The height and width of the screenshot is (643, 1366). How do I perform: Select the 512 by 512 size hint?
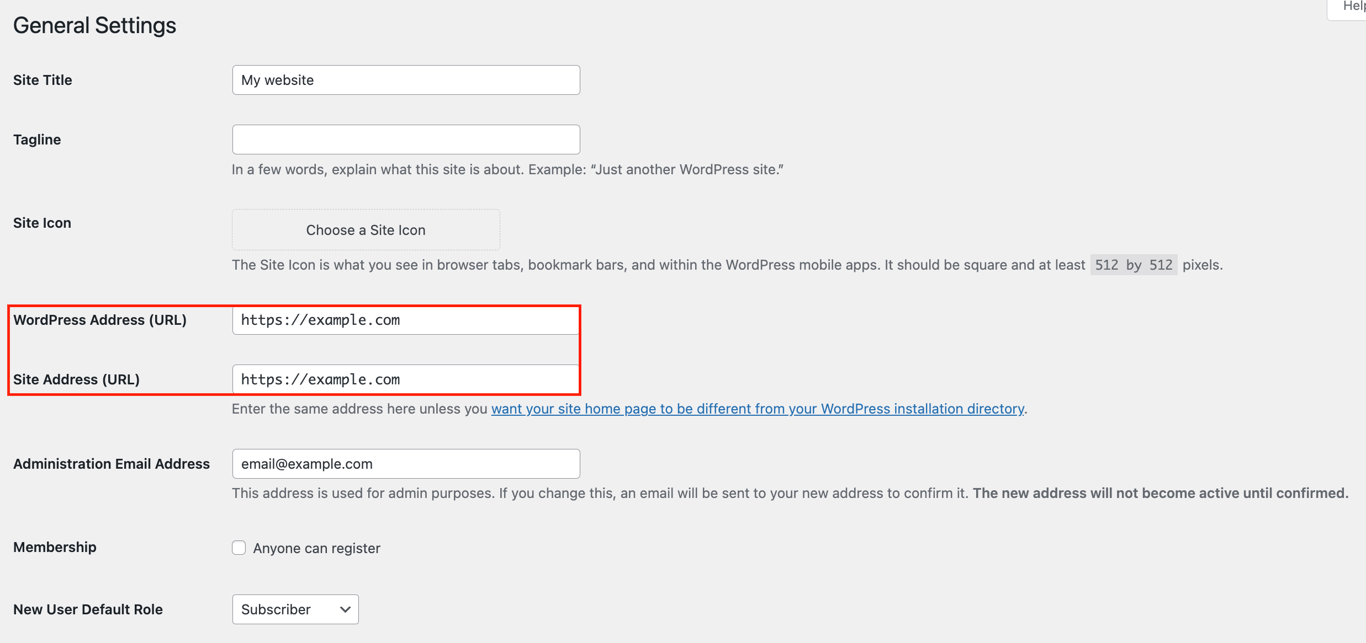[x=1134, y=264]
